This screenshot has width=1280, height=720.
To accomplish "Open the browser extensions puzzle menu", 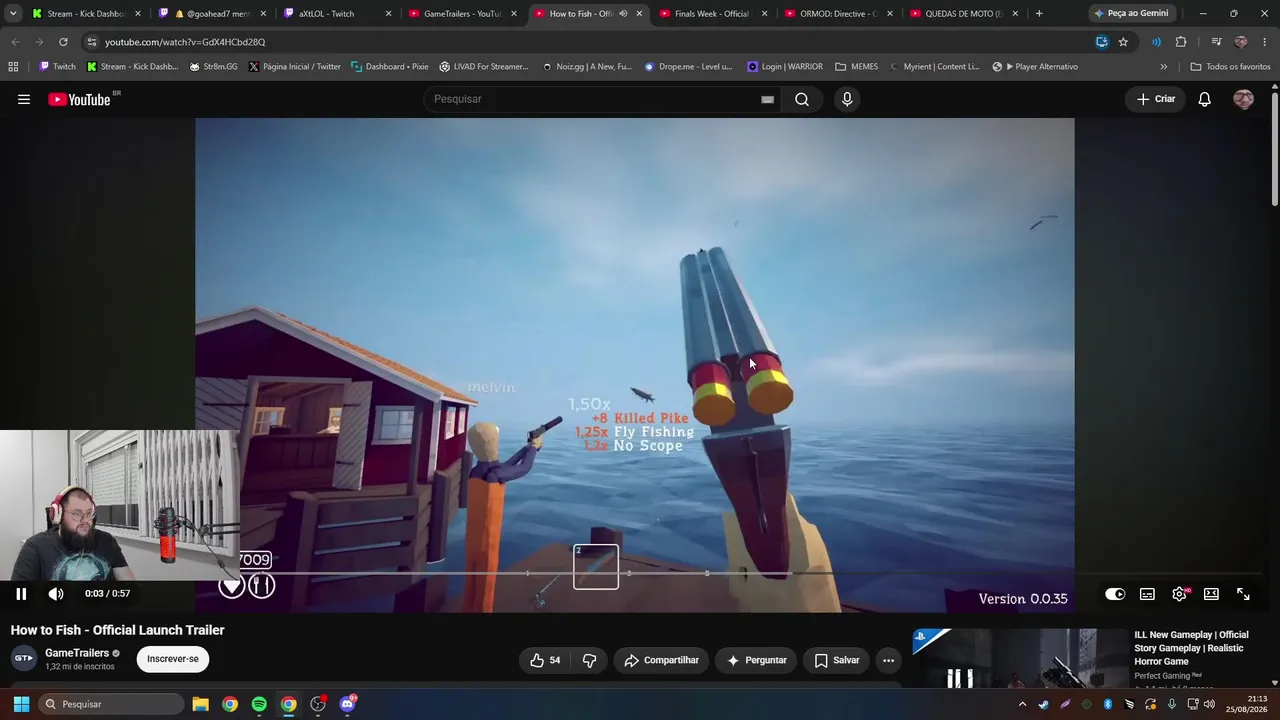I will pos(1181,42).
